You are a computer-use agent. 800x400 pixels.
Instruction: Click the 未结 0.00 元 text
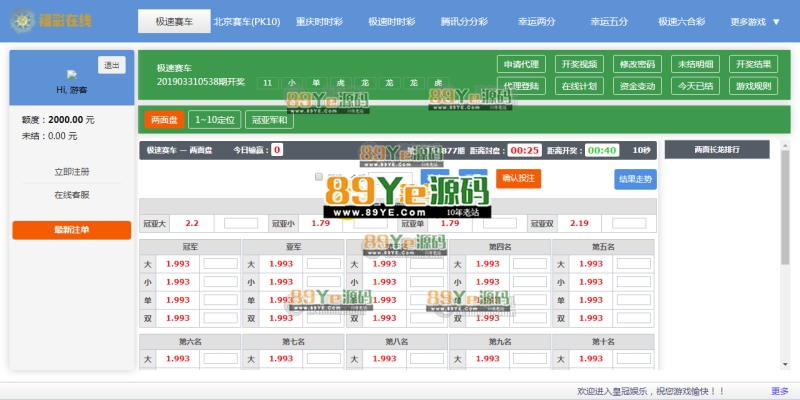[x=49, y=136]
